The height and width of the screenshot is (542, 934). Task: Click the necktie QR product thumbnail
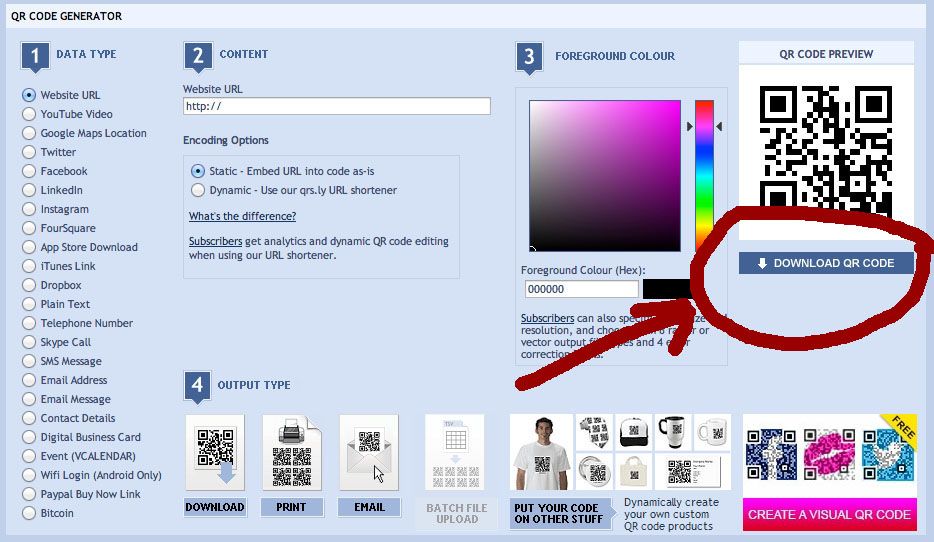point(594,432)
